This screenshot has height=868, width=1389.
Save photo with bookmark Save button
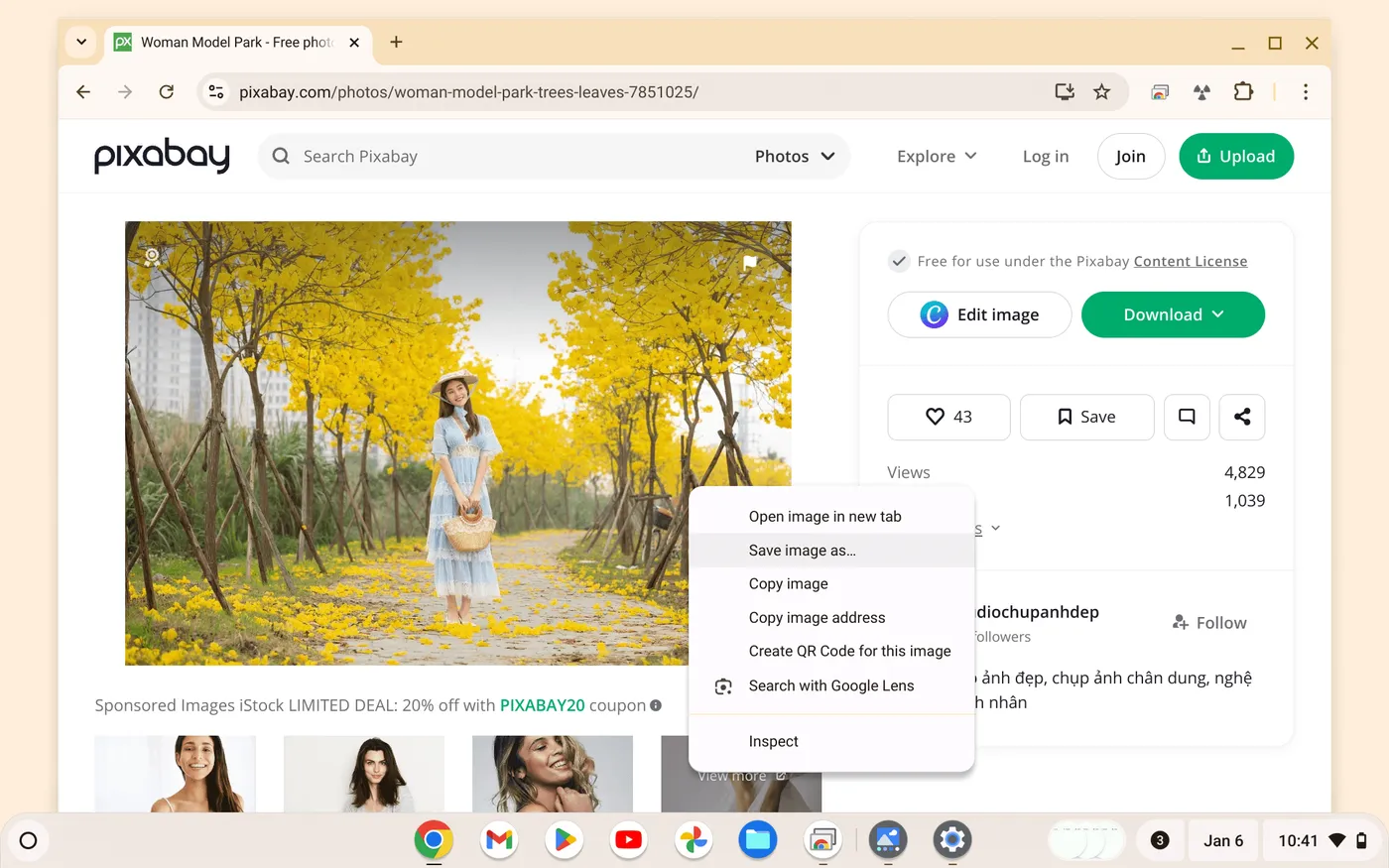click(x=1086, y=417)
